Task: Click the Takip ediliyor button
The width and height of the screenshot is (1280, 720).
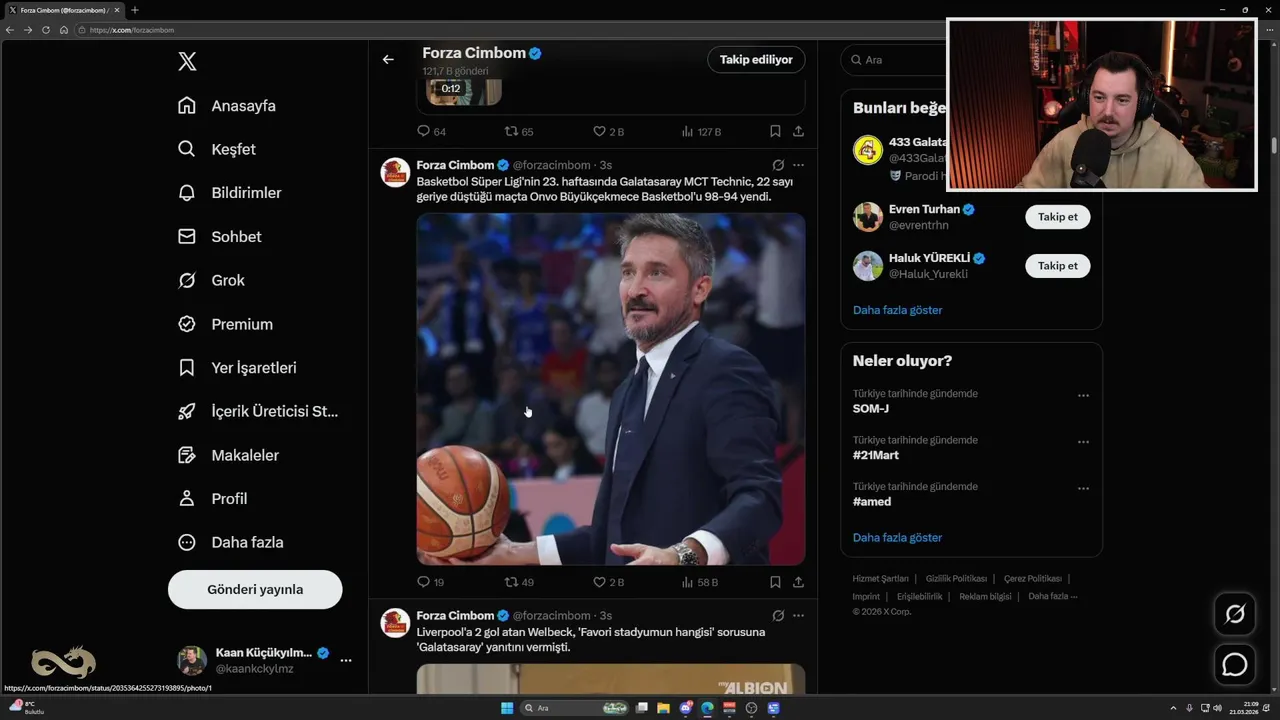Action: pos(756,60)
